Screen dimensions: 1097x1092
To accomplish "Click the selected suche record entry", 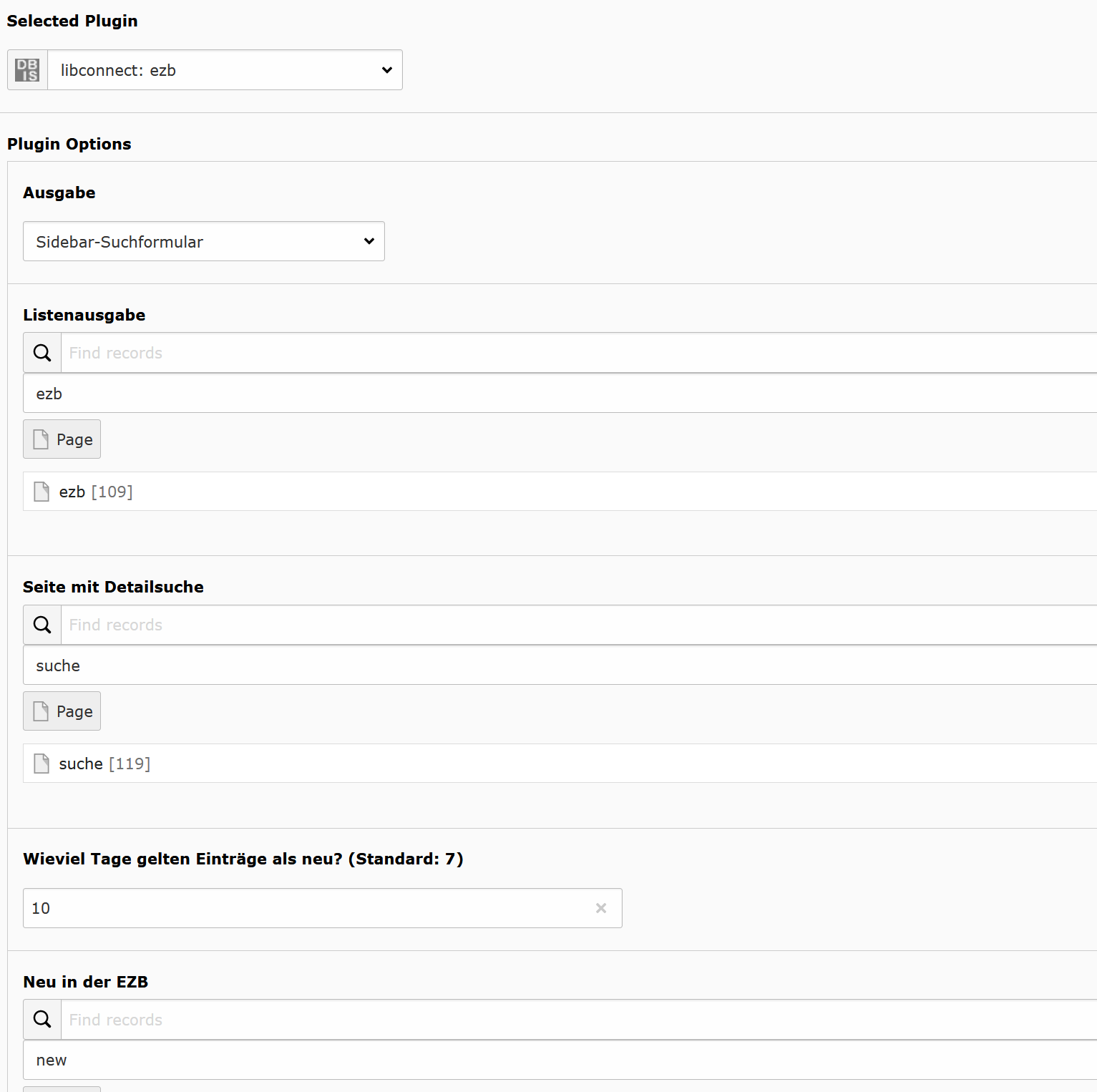I will [x=57, y=665].
